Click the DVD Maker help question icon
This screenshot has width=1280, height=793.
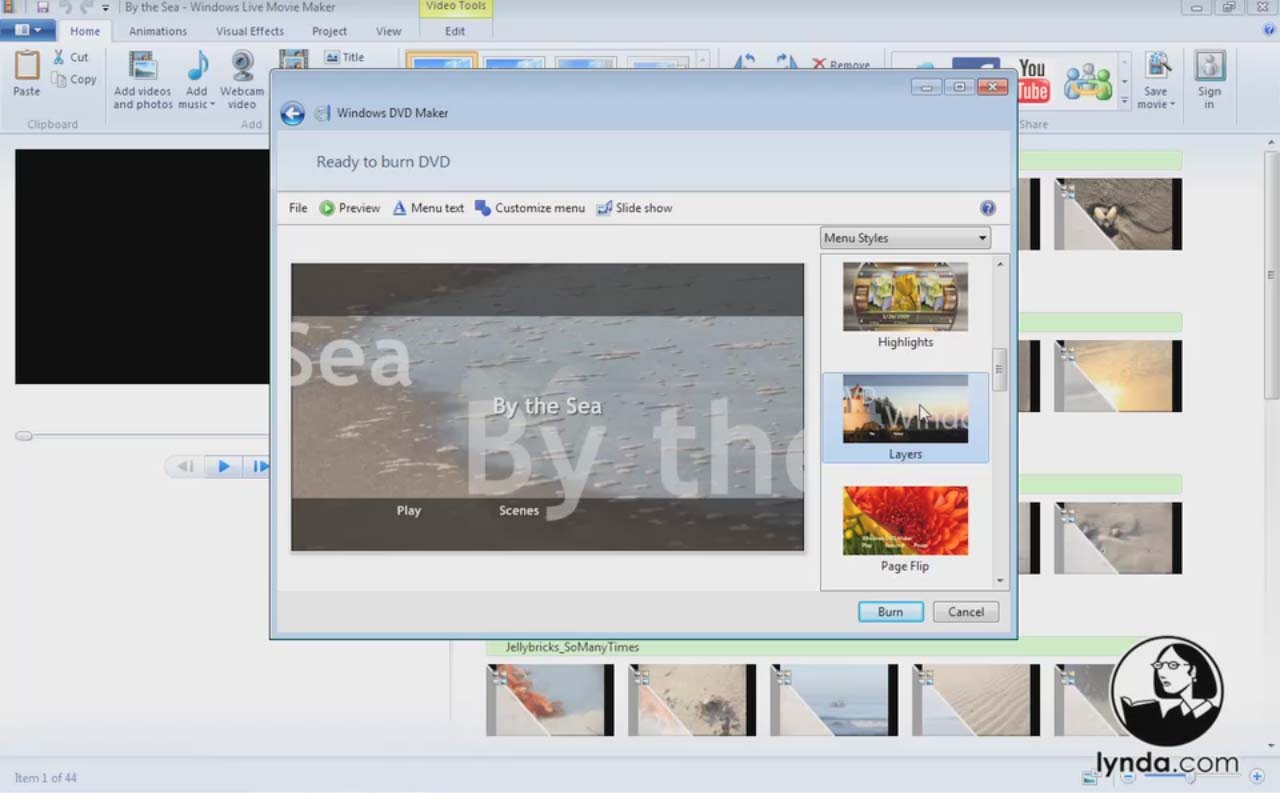[988, 208]
